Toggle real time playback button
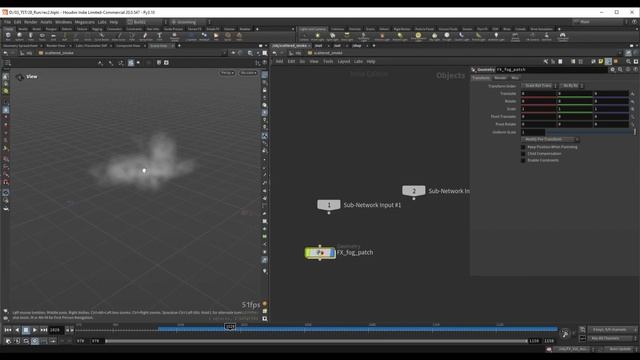This screenshot has height=360, width=640. click(x=35, y=341)
